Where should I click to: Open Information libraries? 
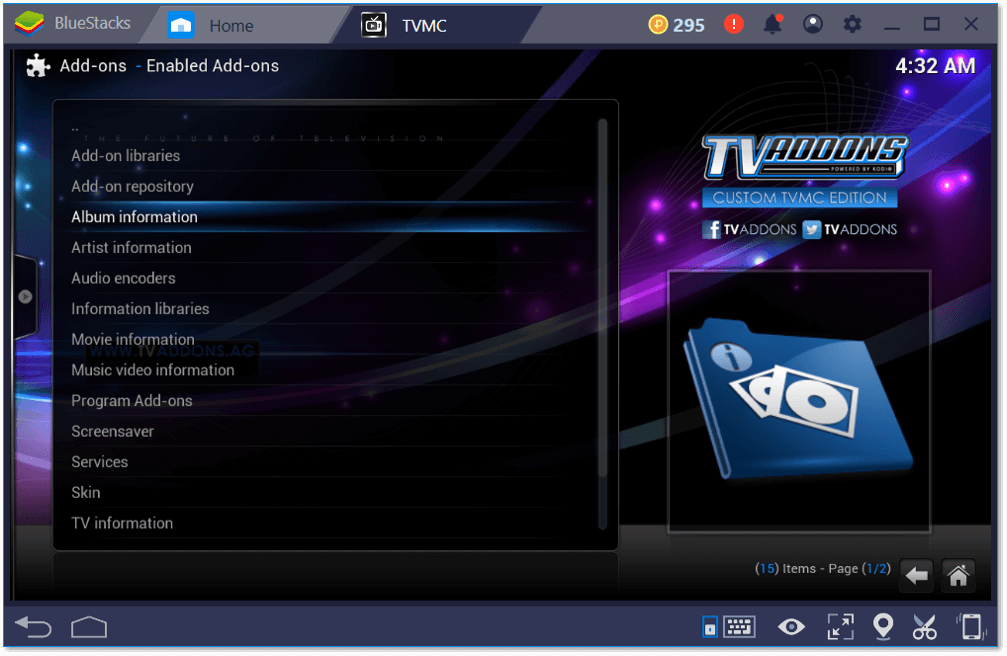tap(328, 309)
